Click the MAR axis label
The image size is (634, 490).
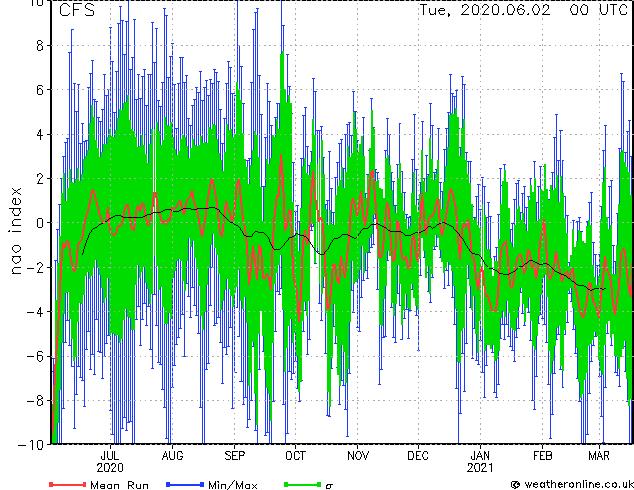coord(599,456)
